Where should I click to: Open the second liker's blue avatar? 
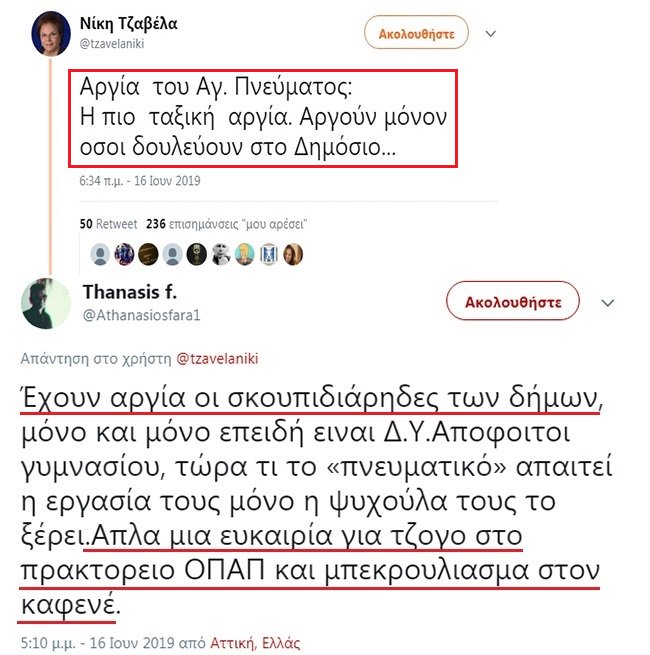[x=124, y=254]
